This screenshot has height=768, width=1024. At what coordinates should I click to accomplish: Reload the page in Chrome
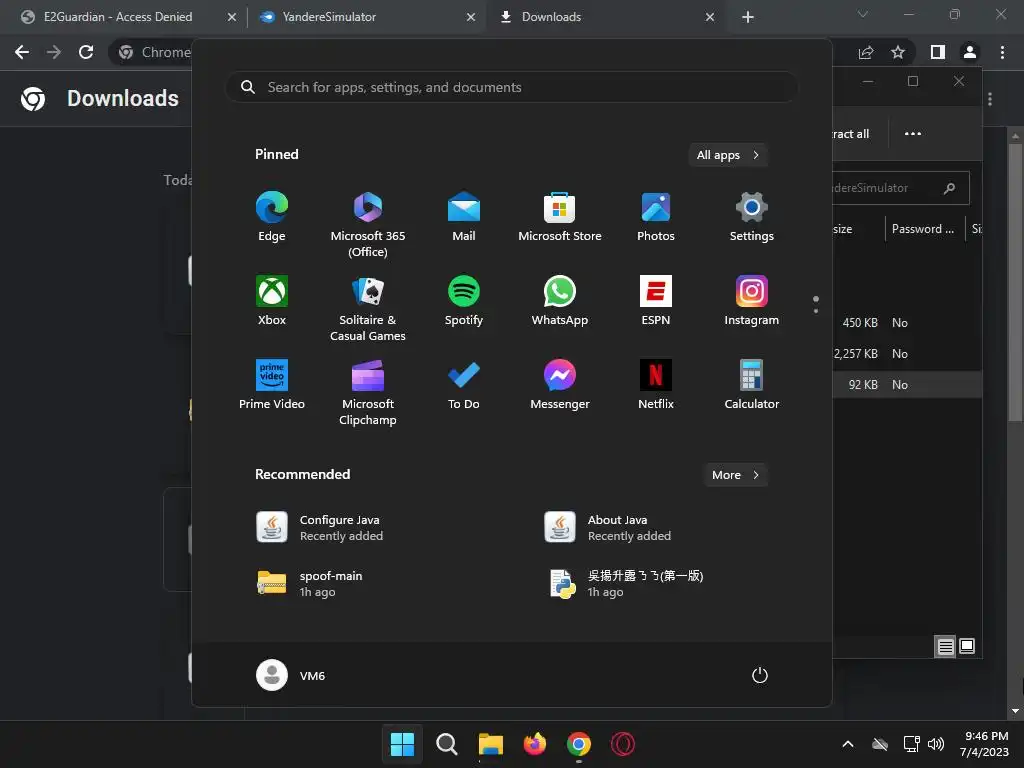tap(86, 52)
